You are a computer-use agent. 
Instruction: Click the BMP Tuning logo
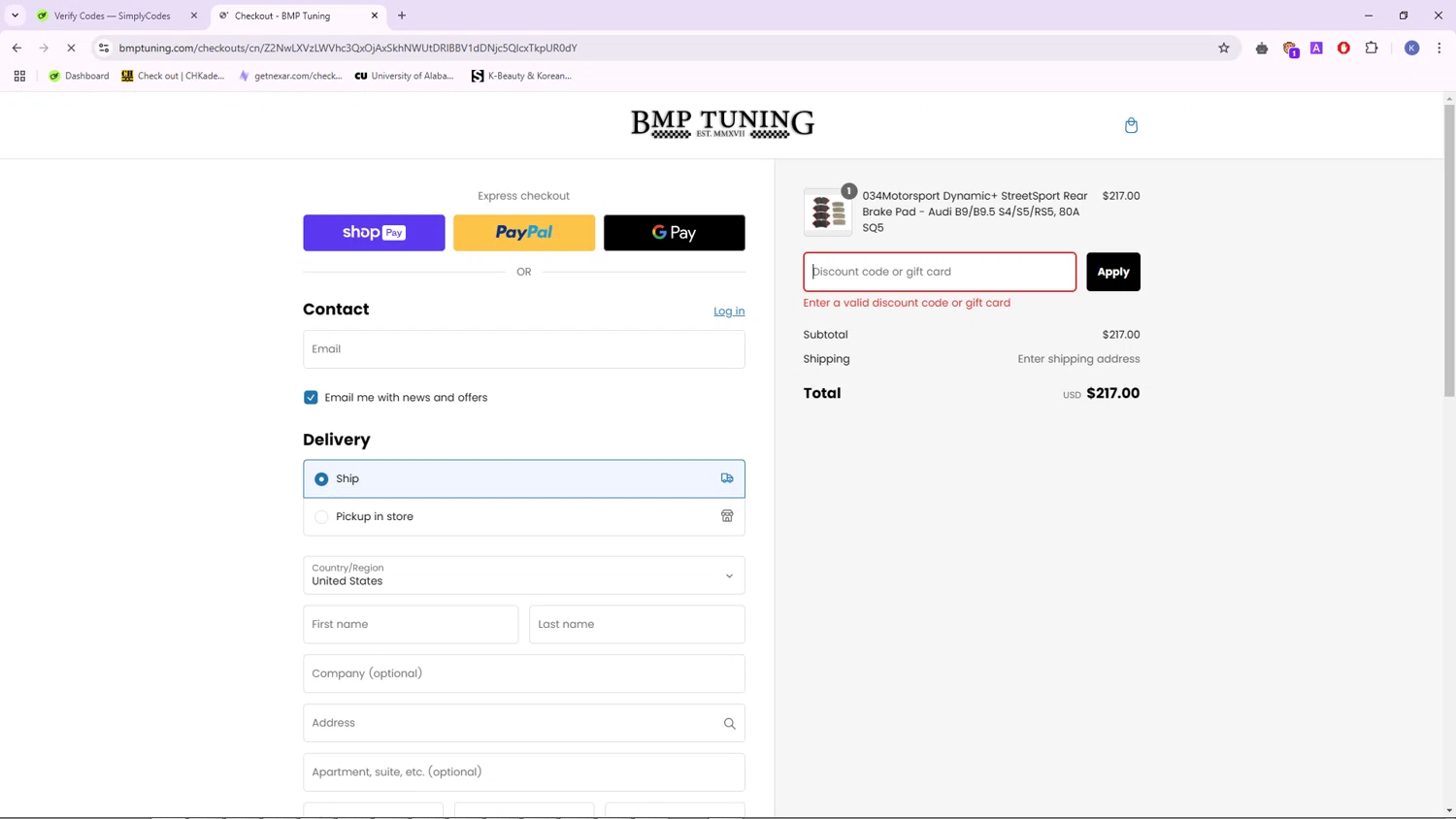tap(722, 124)
